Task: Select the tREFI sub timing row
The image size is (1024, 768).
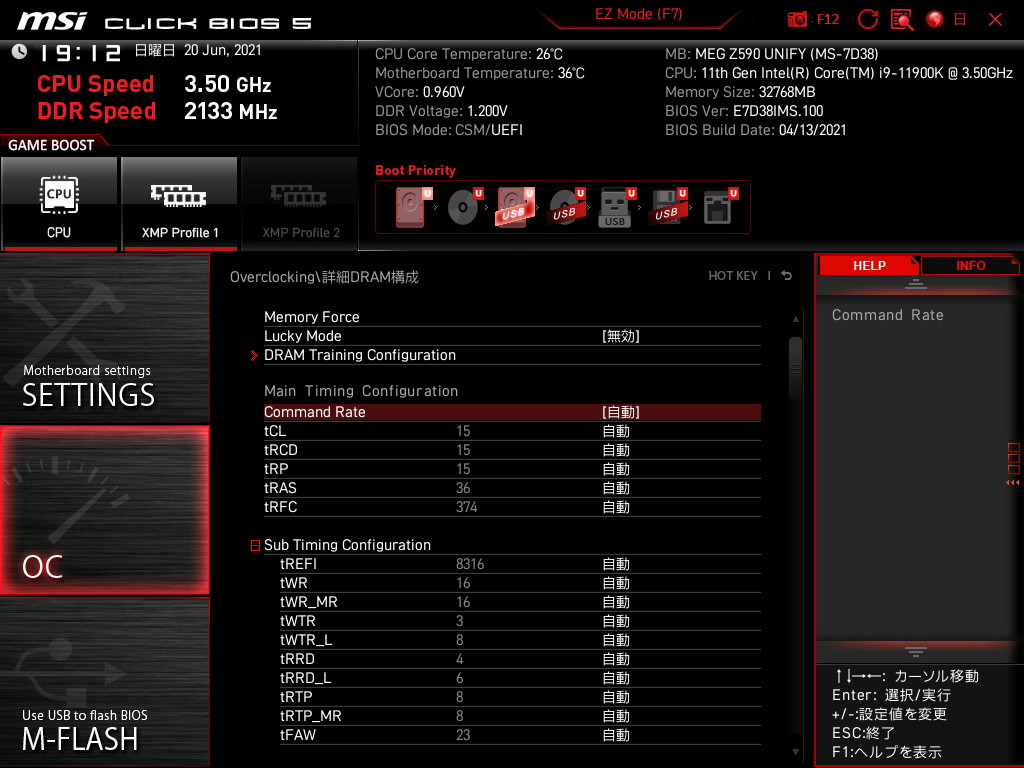Action: (x=520, y=564)
